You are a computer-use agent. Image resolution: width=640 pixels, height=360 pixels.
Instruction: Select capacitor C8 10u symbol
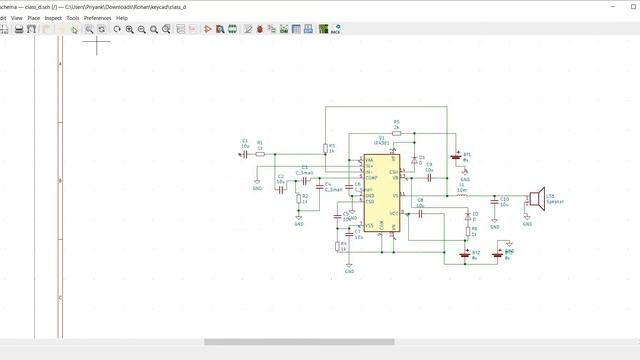(x=420, y=214)
